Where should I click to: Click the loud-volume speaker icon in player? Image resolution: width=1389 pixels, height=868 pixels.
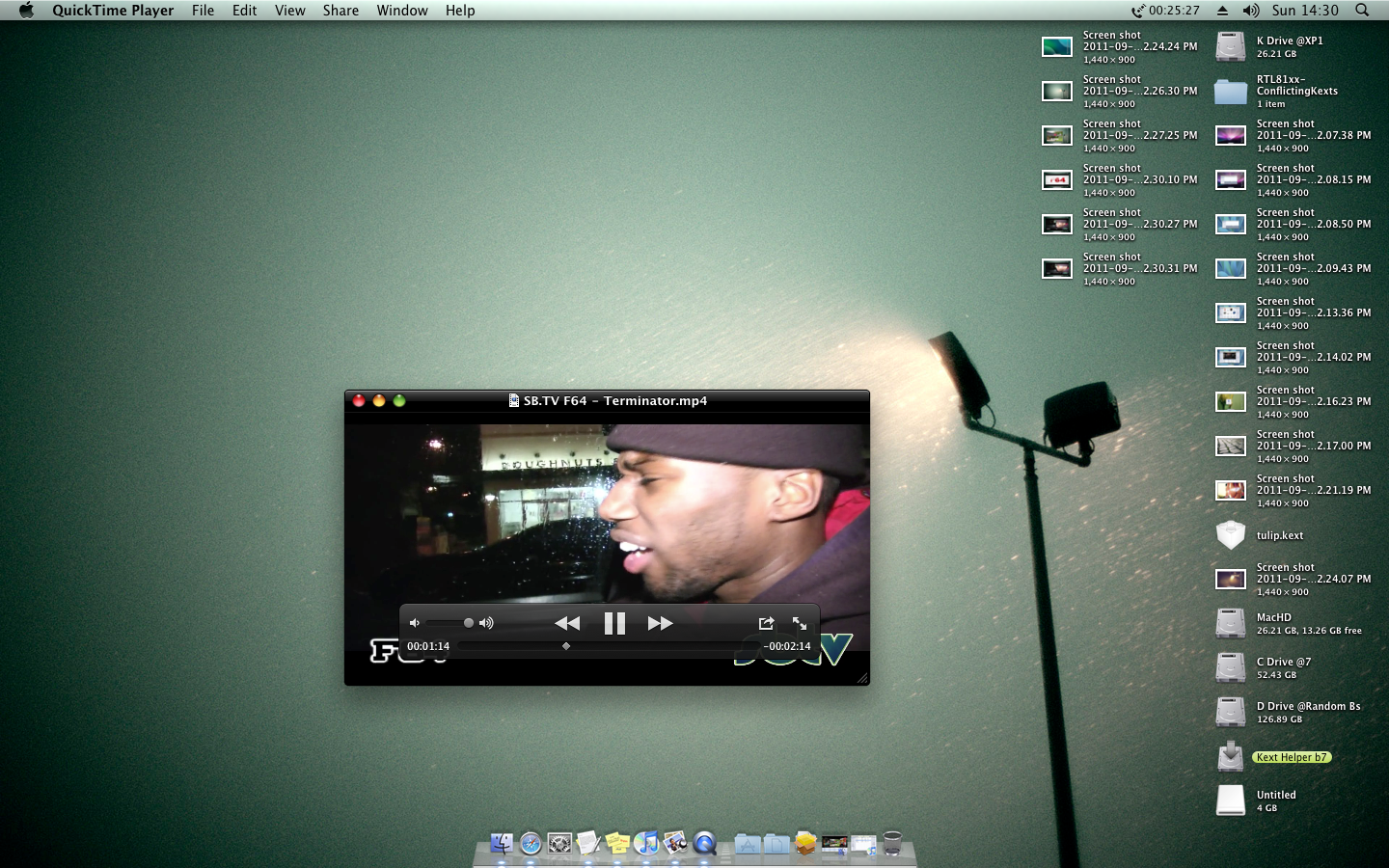[x=487, y=623]
